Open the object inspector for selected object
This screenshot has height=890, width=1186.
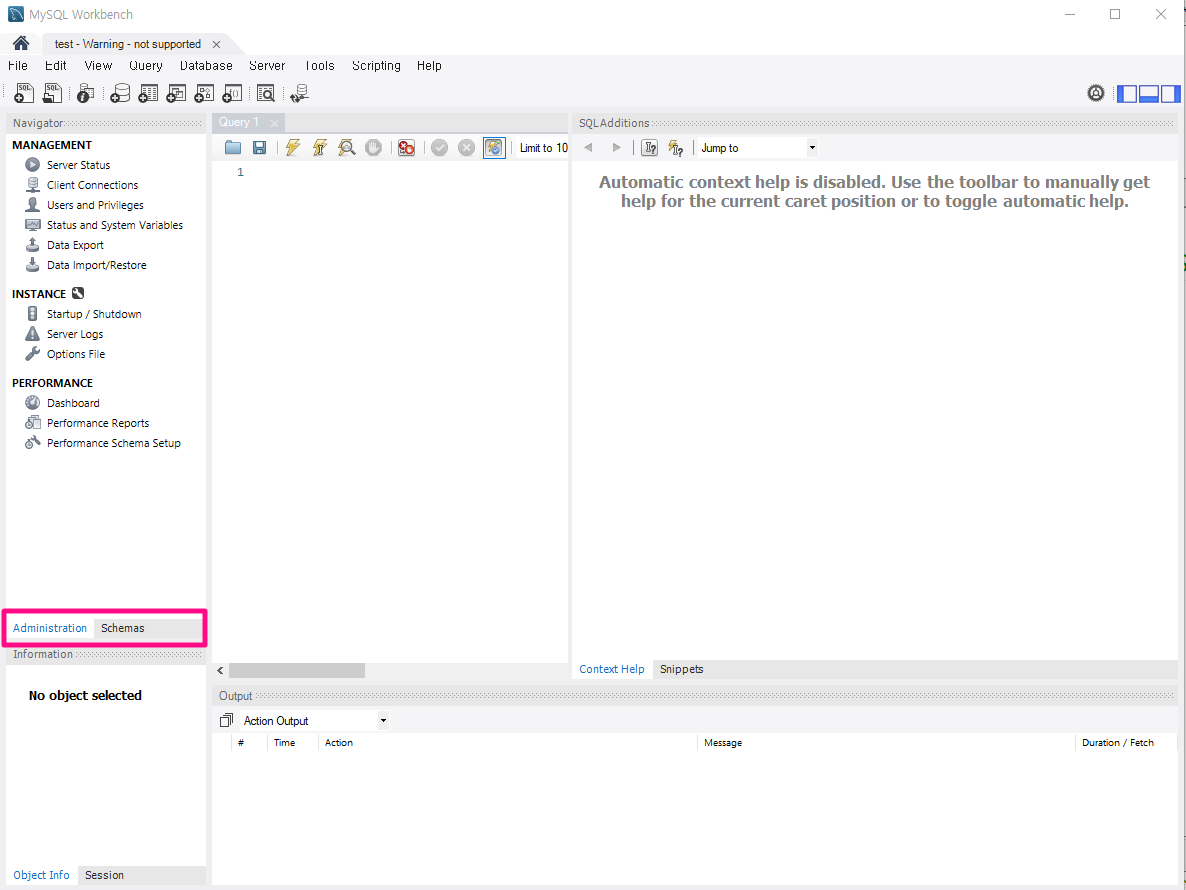click(x=85, y=93)
